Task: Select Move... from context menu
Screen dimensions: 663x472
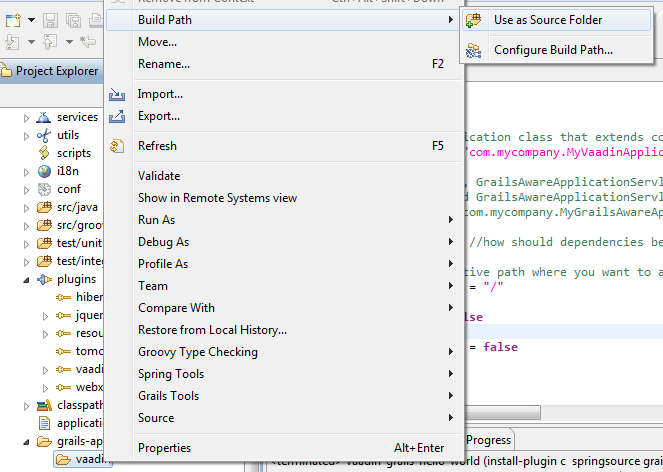Action: (284, 42)
